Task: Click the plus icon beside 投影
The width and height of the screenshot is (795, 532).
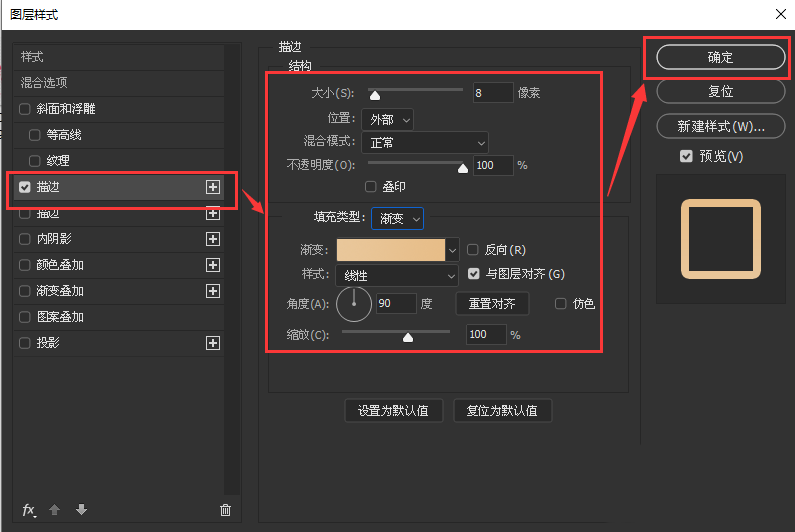Action: pyautogui.click(x=213, y=343)
